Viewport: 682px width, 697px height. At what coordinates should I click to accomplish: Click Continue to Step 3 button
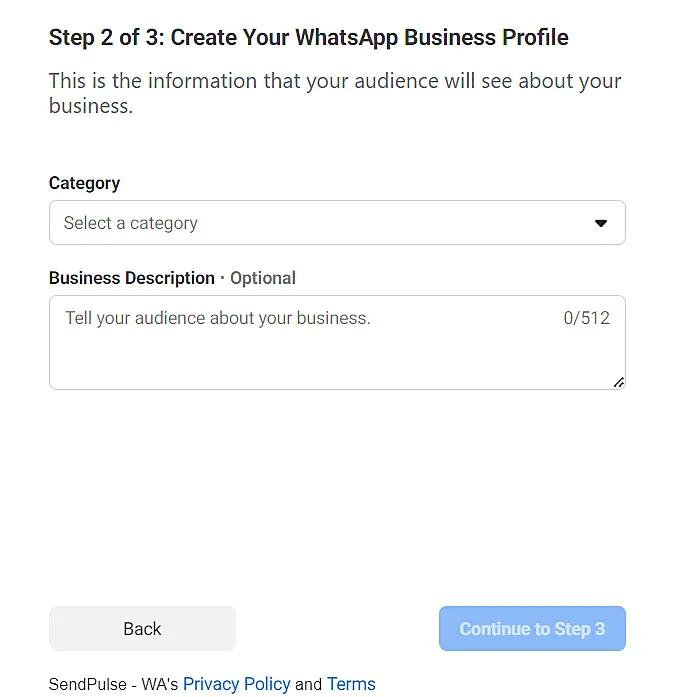tap(532, 629)
